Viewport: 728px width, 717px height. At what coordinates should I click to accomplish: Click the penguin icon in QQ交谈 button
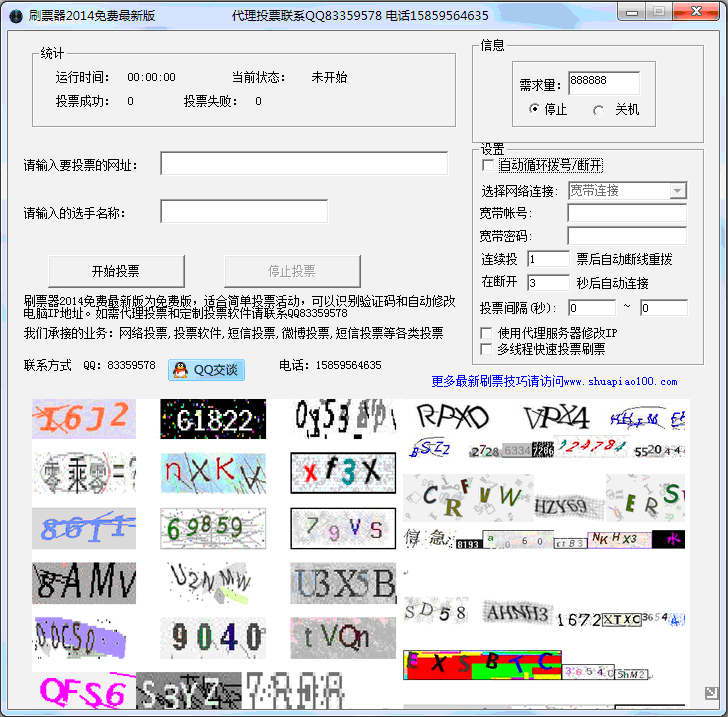point(181,370)
